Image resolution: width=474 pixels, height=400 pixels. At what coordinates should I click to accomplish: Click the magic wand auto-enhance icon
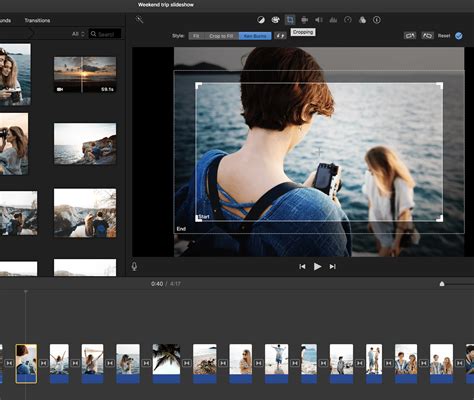coord(139,20)
